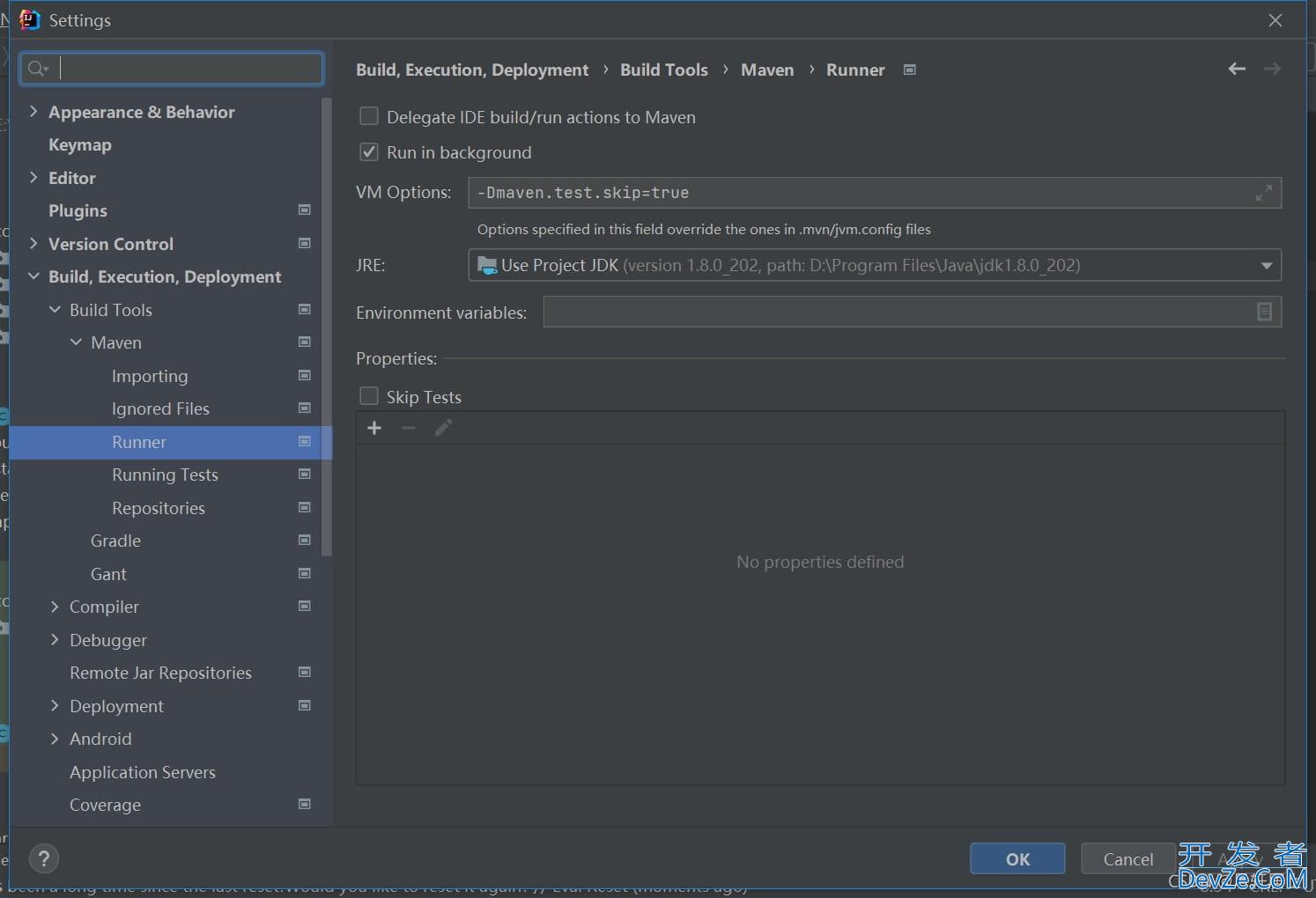Image resolution: width=1316 pixels, height=898 pixels.
Task: Add a new property with plus icon
Action: pyautogui.click(x=374, y=428)
